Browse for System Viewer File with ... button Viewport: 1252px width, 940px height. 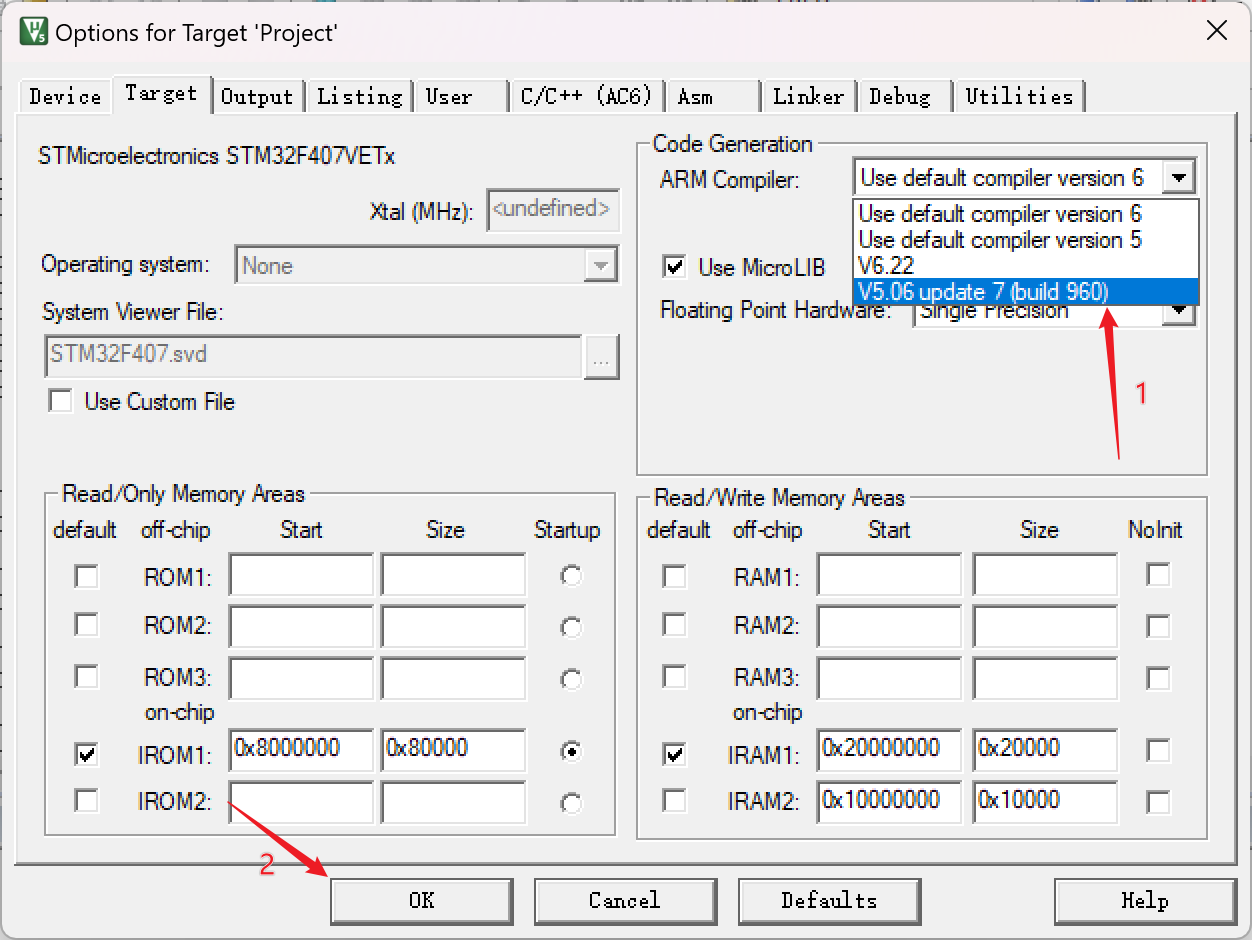602,358
